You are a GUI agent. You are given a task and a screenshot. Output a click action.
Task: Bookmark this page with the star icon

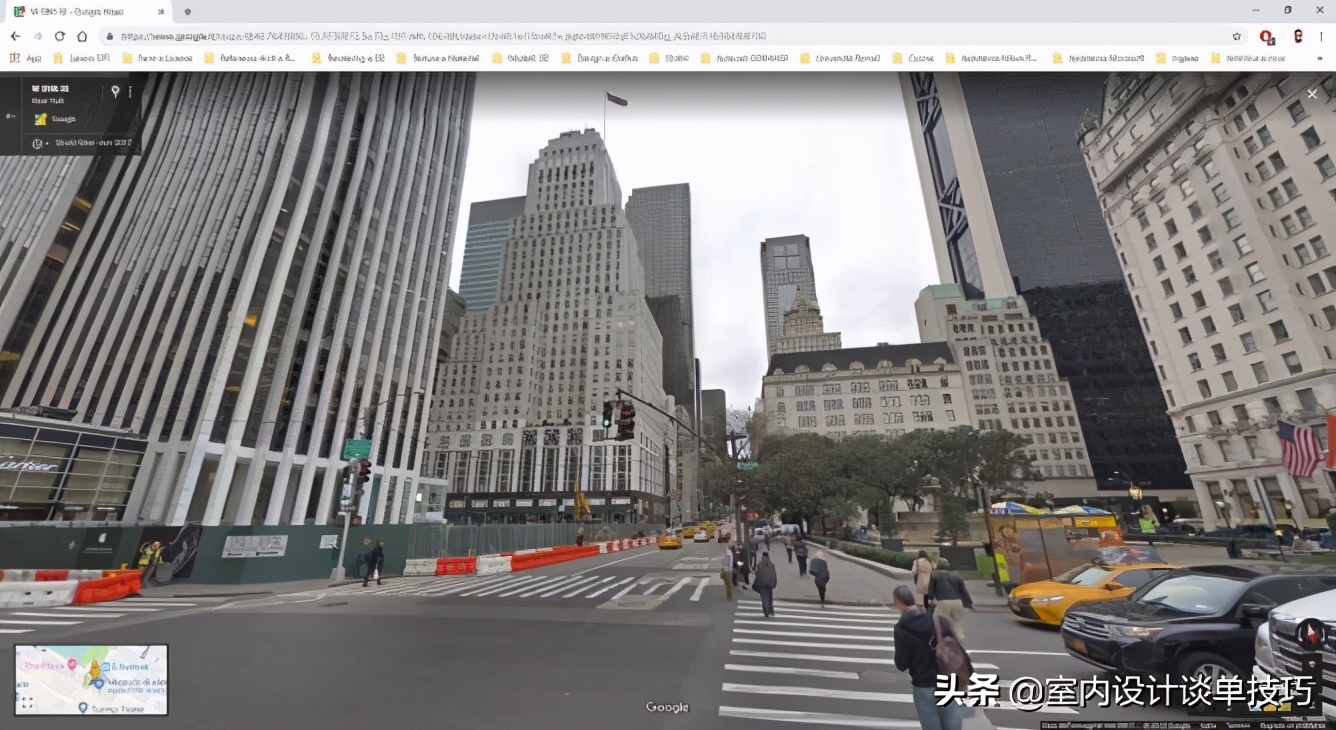pyautogui.click(x=1237, y=36)
